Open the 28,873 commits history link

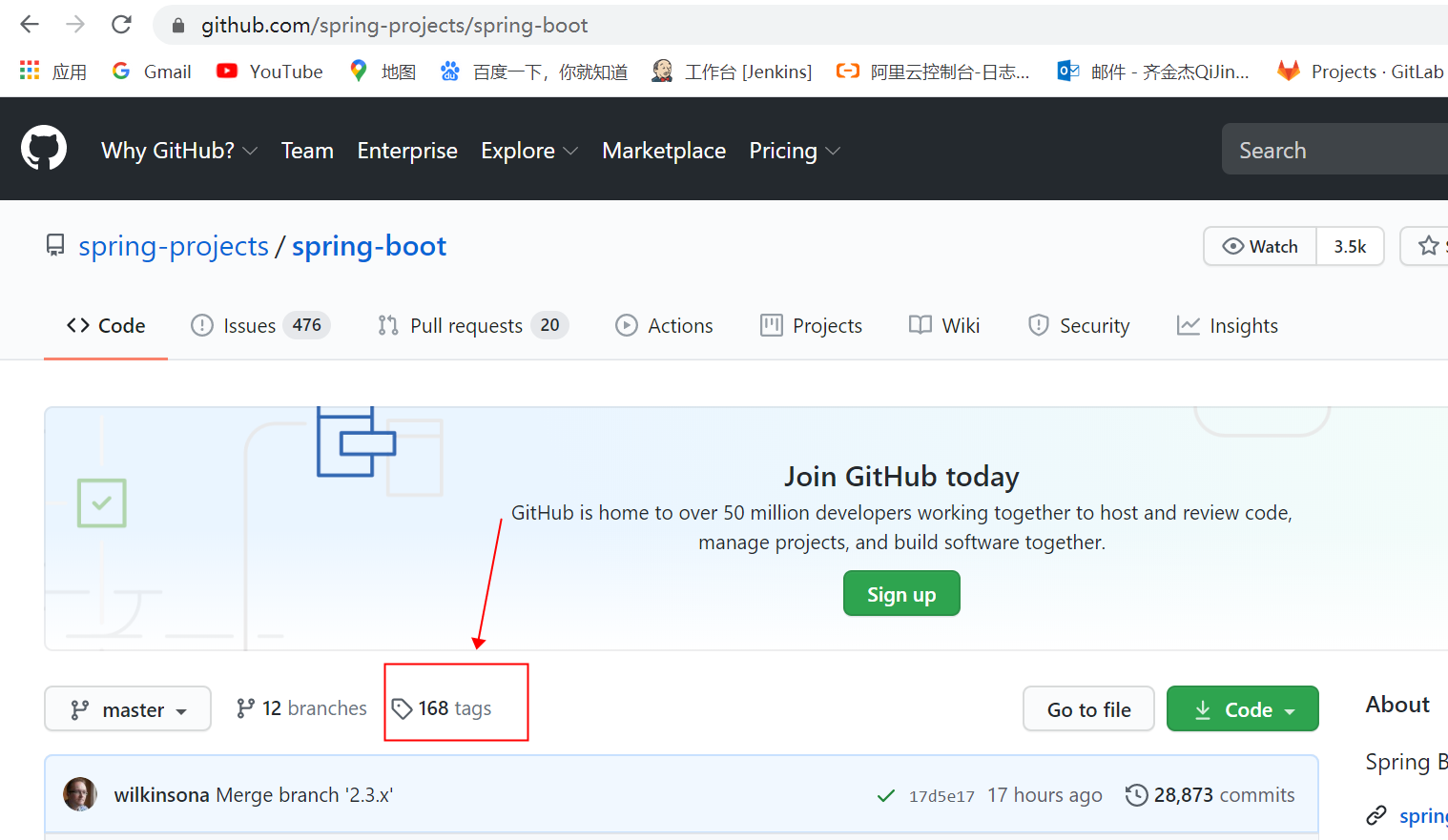(x=1210, y=794)
